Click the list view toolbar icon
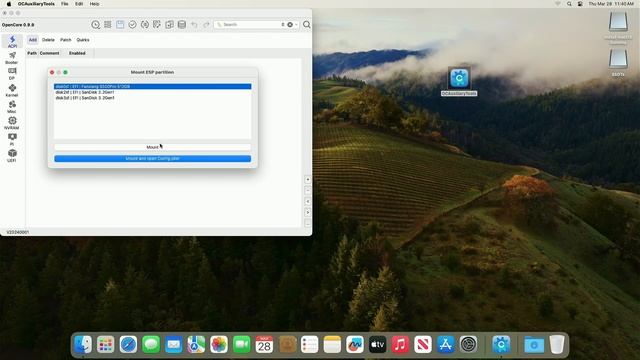Image resolution: width=640 pixels, height=360 pixels. [x=108, y=25]
